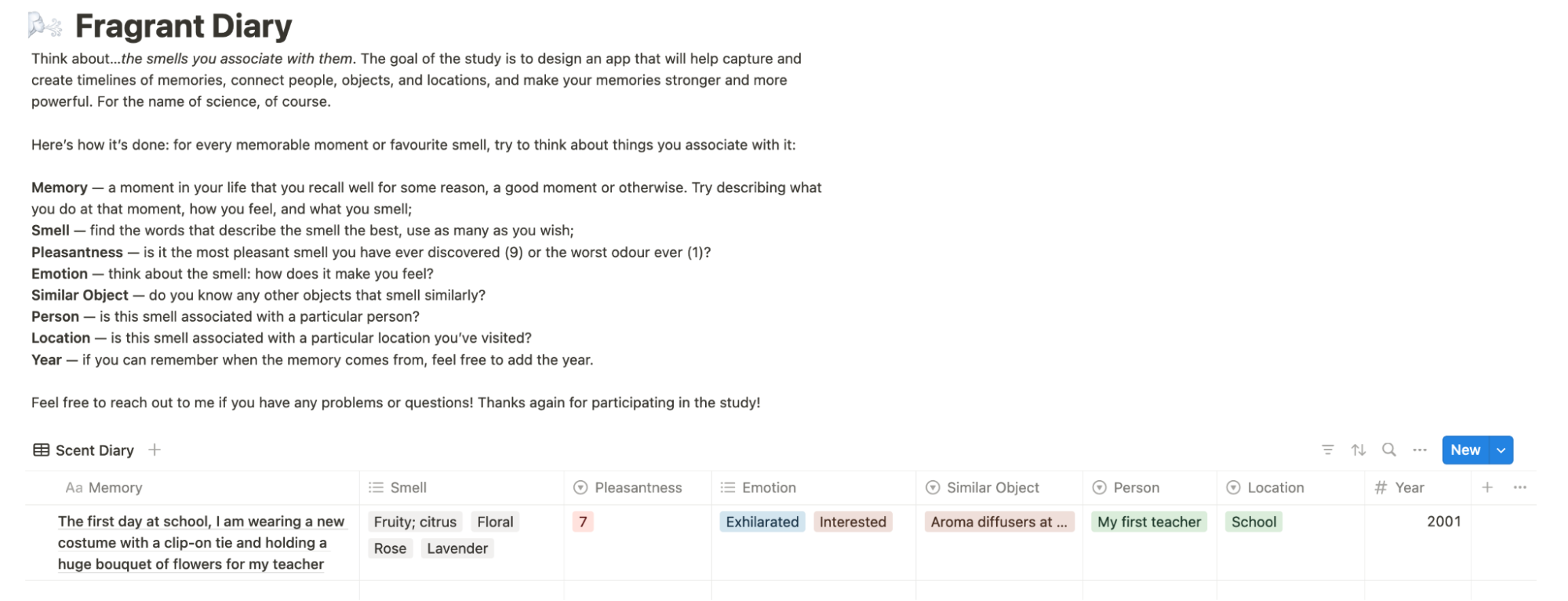This screenshot has height=601, width=1568.
Task: Expand the New button dropdown arrow
Action: [1501, 450]
